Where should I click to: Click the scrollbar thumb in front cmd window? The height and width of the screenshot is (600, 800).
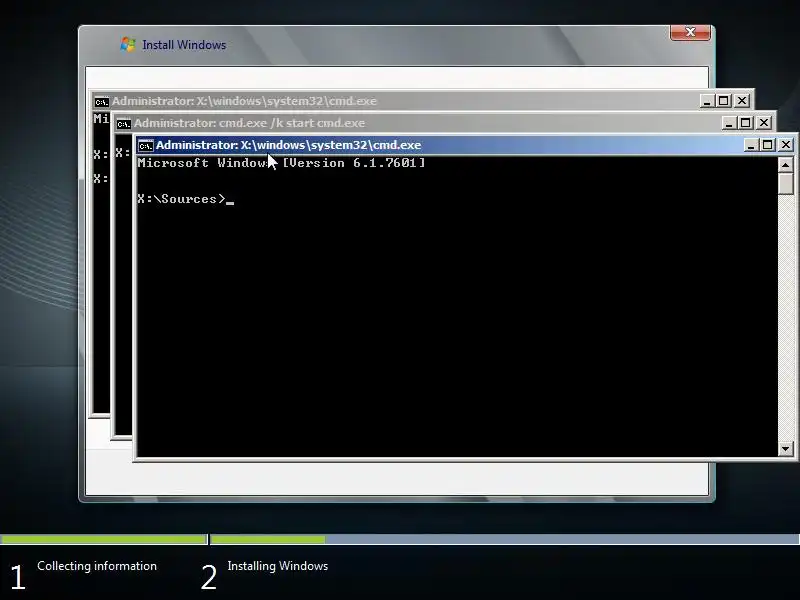[785, 184]
